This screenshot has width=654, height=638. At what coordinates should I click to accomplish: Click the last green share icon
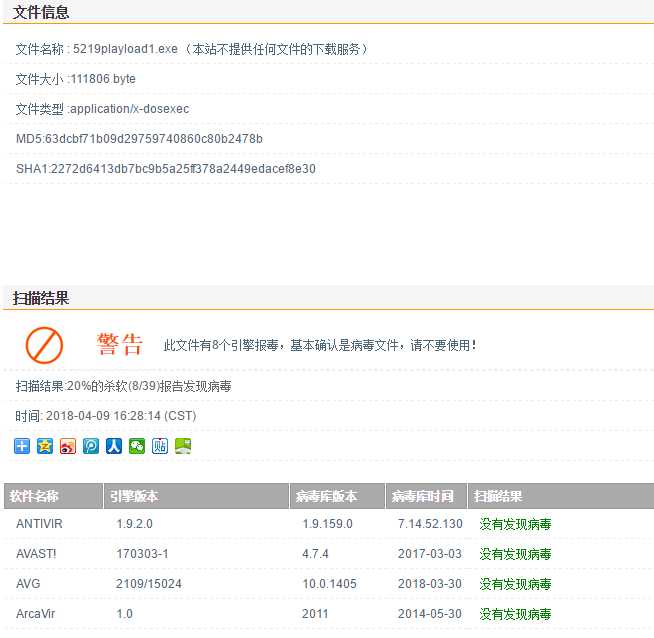183,446
